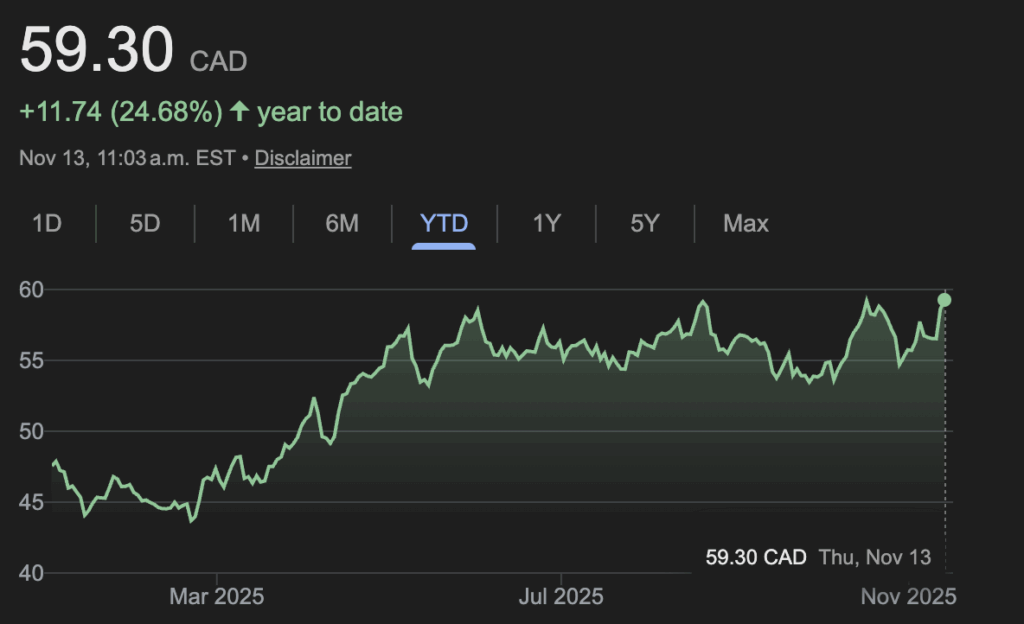Screen dimensions: 1024x624
Task: Click the Mar 2025 x-axis label
Action: [217, 597]
